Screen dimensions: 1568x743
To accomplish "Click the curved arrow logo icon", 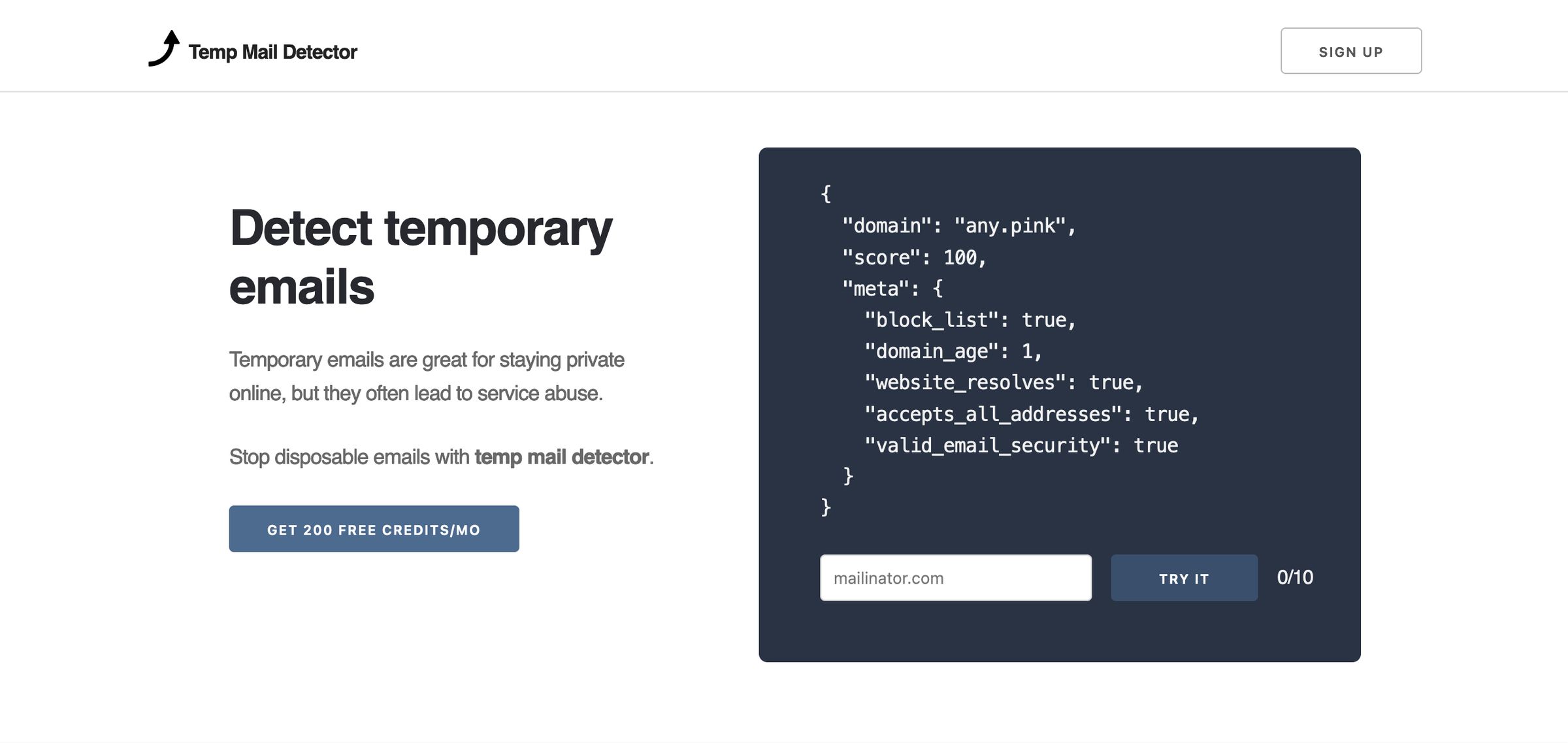I will pos(165,49).
